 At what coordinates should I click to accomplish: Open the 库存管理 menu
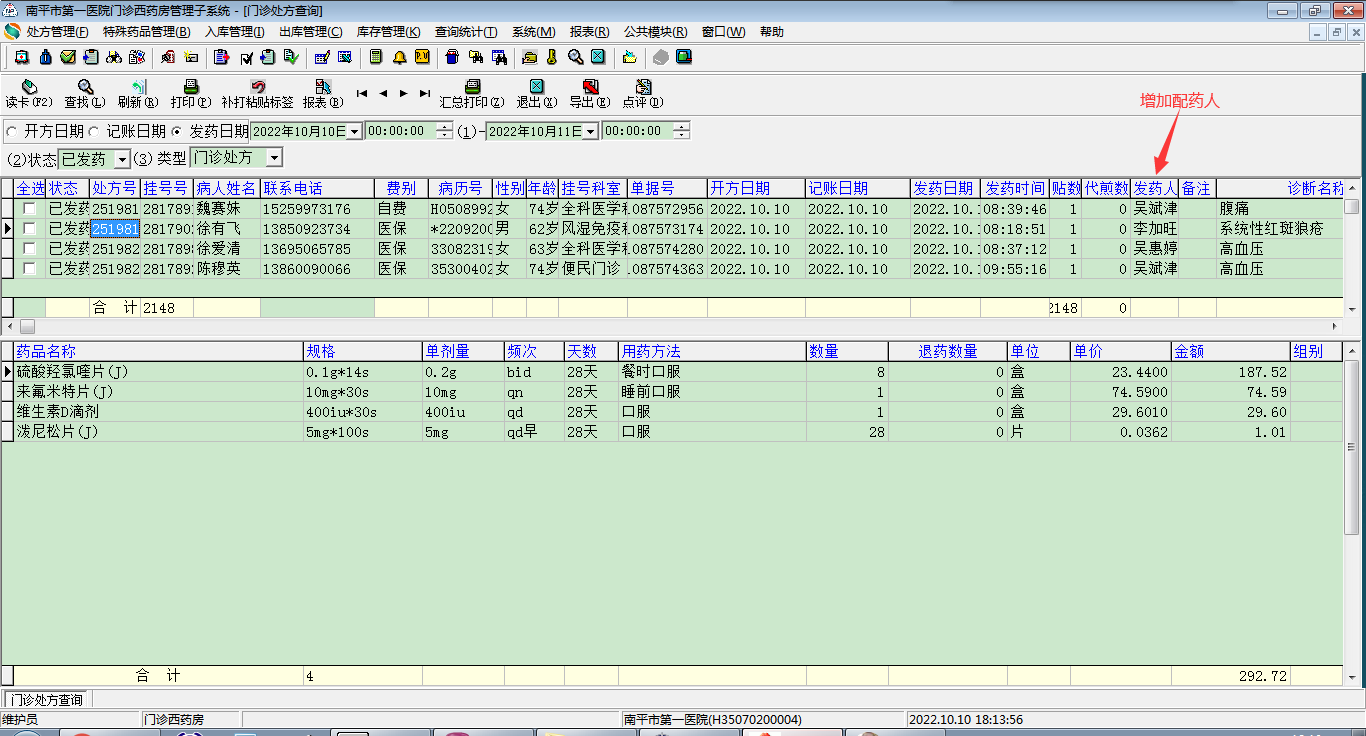coord(388,32)
